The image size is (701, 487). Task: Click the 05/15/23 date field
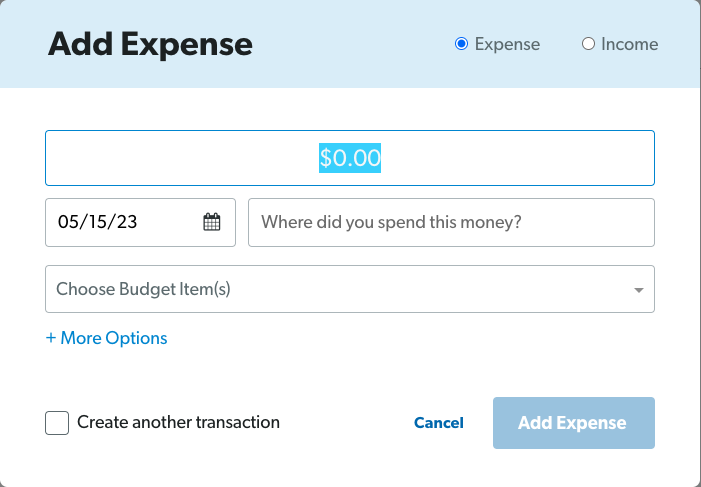(x=140, y=222)
